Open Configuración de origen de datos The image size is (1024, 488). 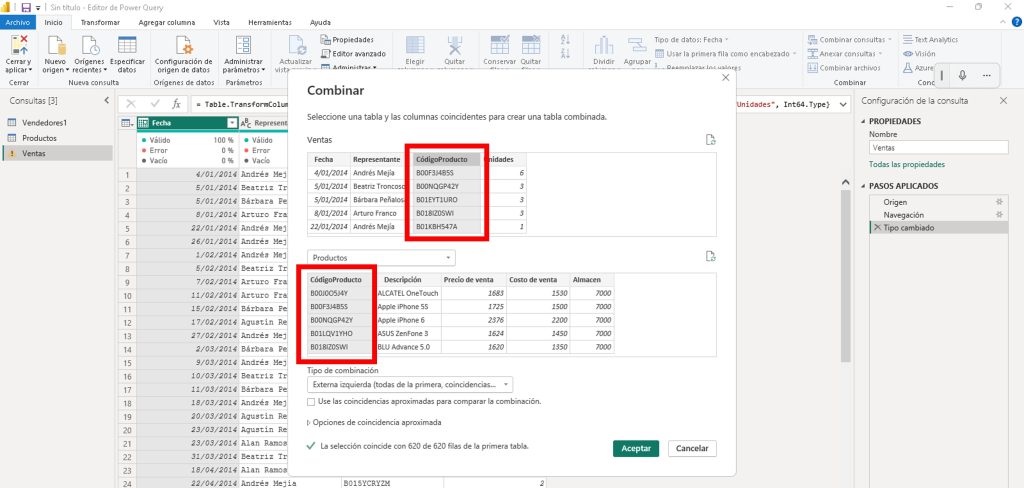pyautogui.click(x=183, y=45)
